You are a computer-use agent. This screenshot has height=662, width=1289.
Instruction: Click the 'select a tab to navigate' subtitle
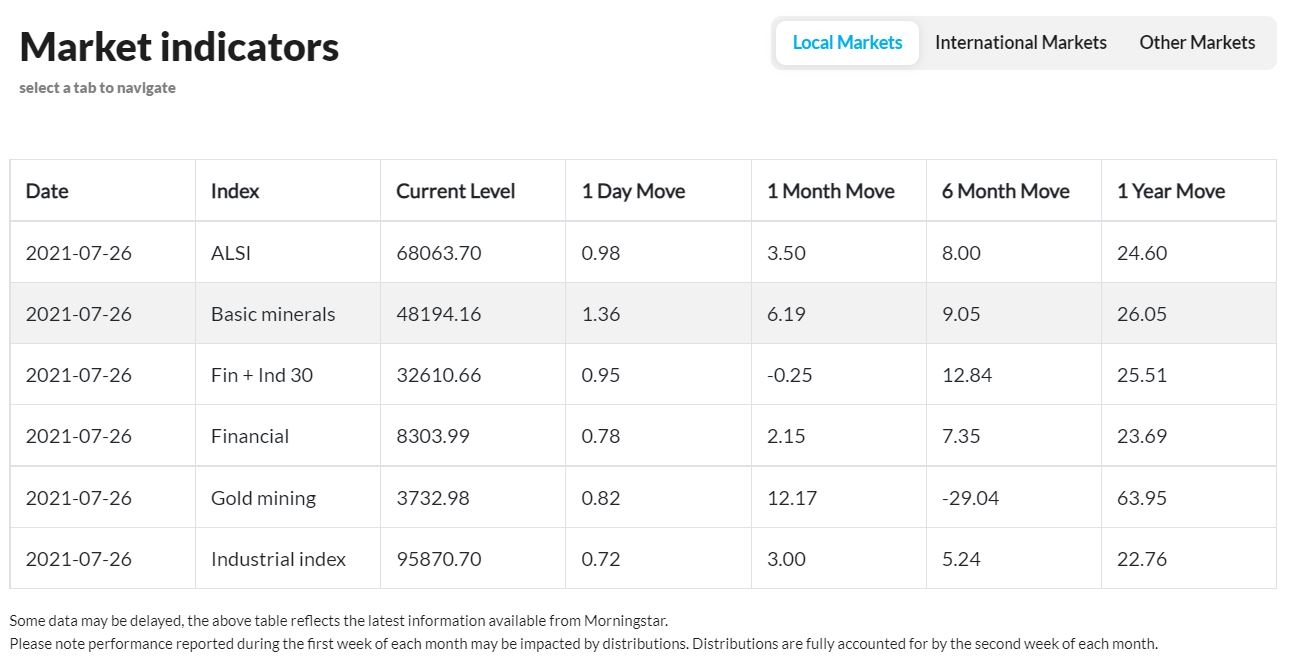click(97, 88)
